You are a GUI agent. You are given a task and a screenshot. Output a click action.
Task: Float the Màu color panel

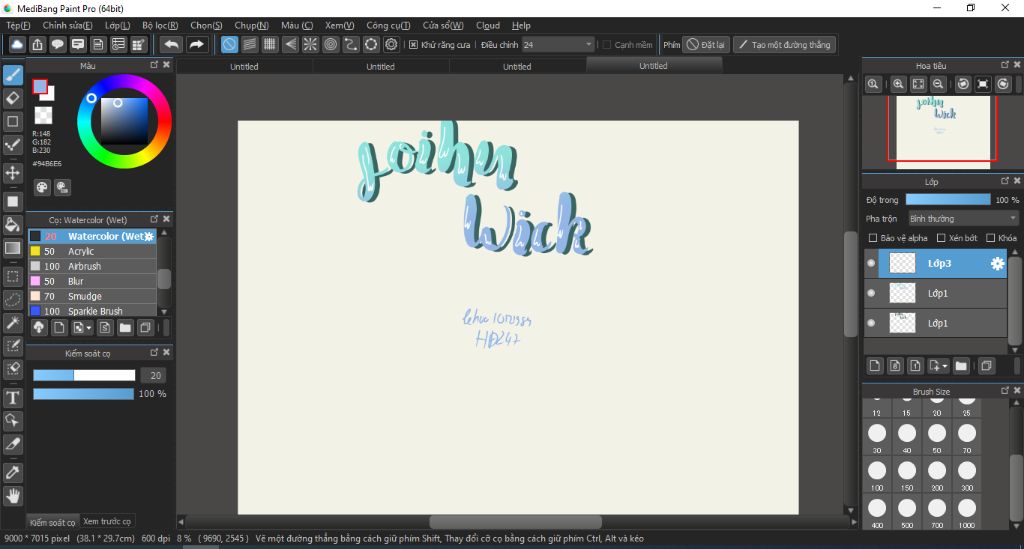(154, 65)
